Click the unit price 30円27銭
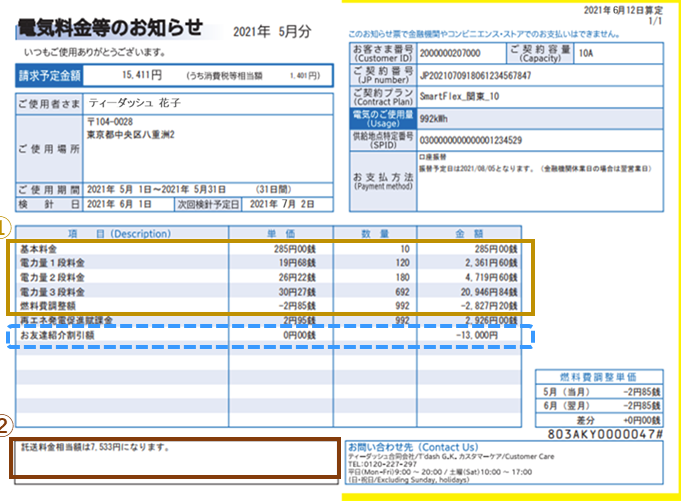The height and width of the screenshot is (501, 681). tap(297, 292)
